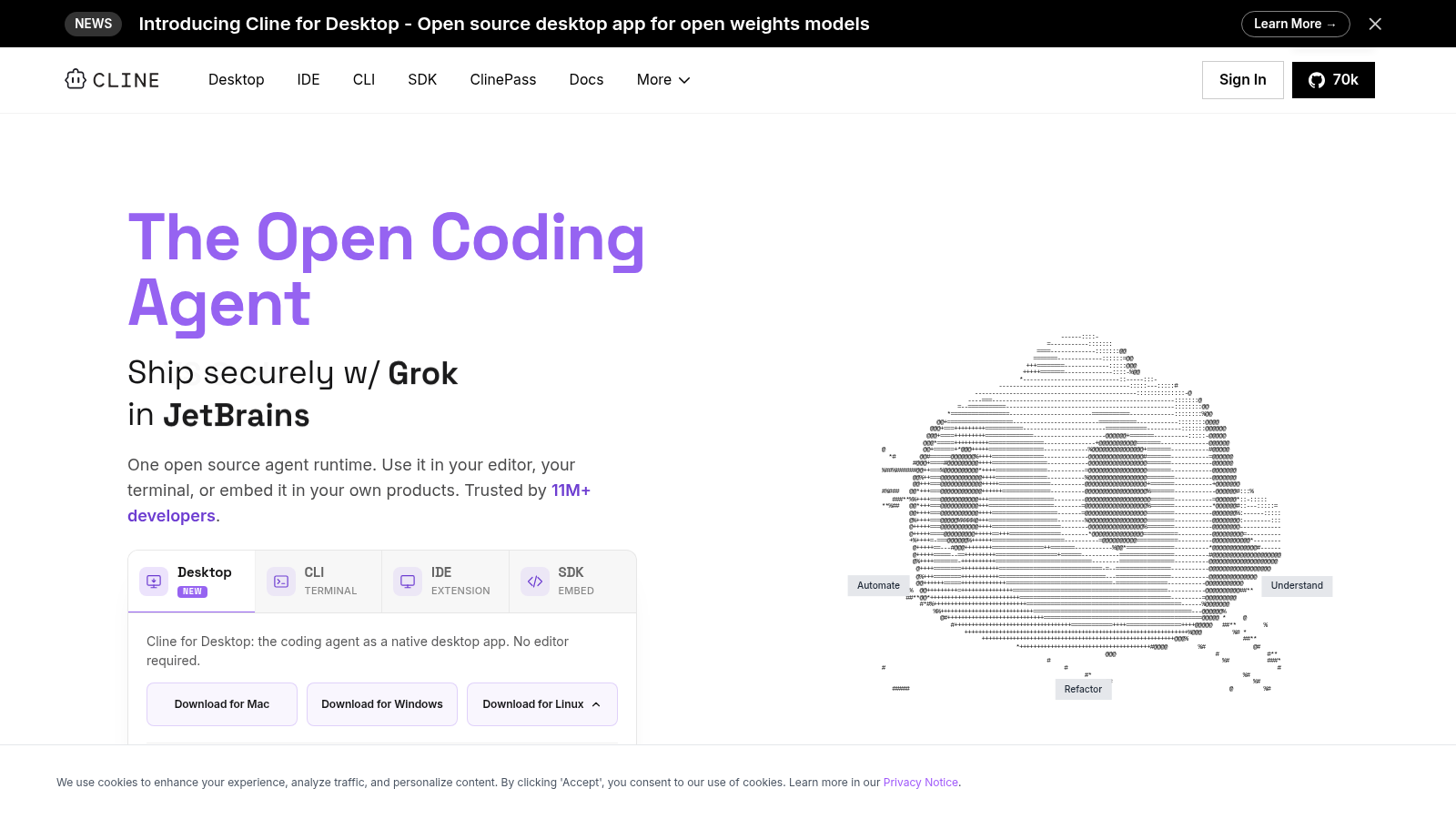Switch to the IDE Extension tab
The image size is (1456, 819).
446,581
